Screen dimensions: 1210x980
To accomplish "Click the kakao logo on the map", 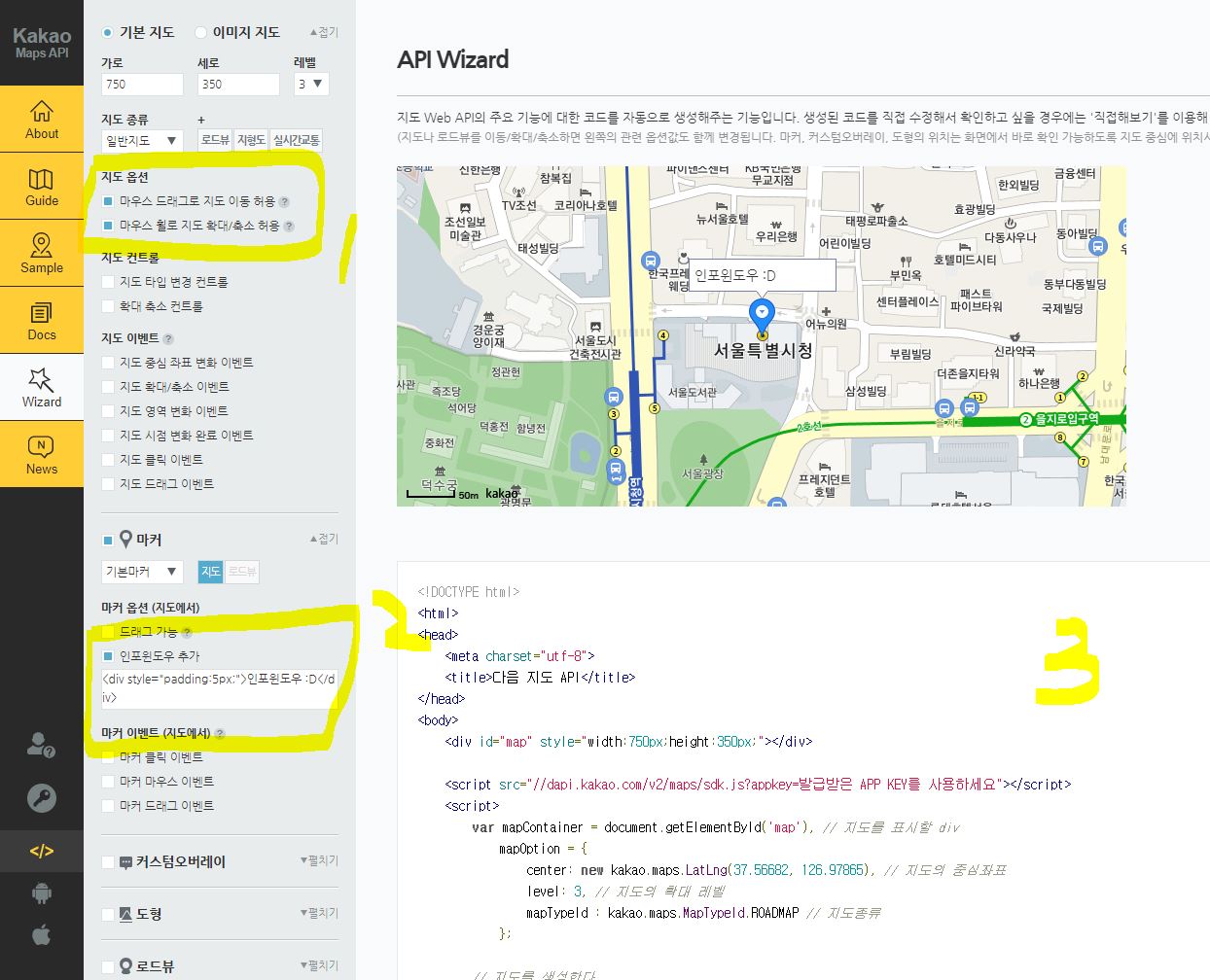I will tap(502, 494).
